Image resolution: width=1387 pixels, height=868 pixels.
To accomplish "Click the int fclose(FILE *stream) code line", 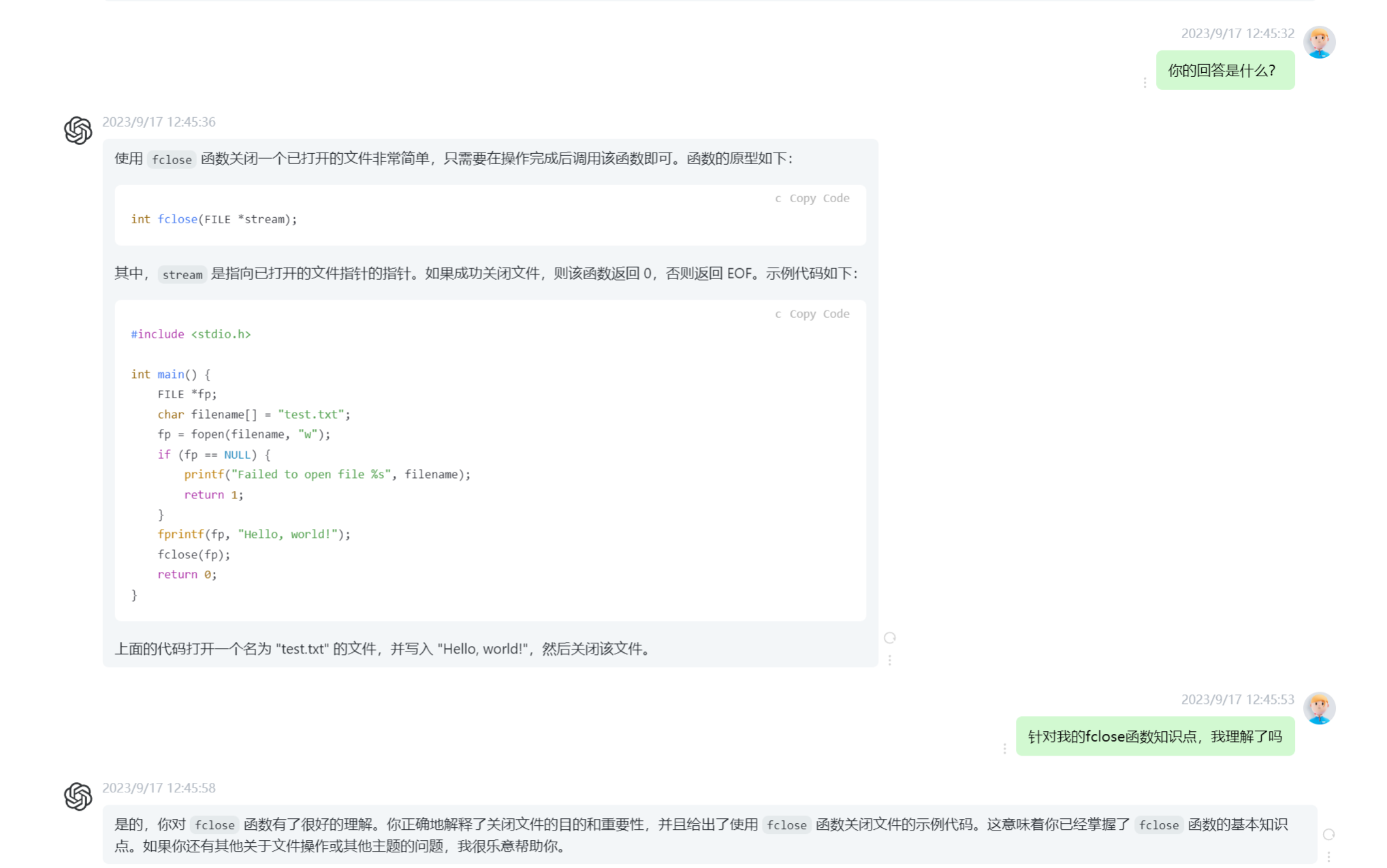I will click(214, 219).
